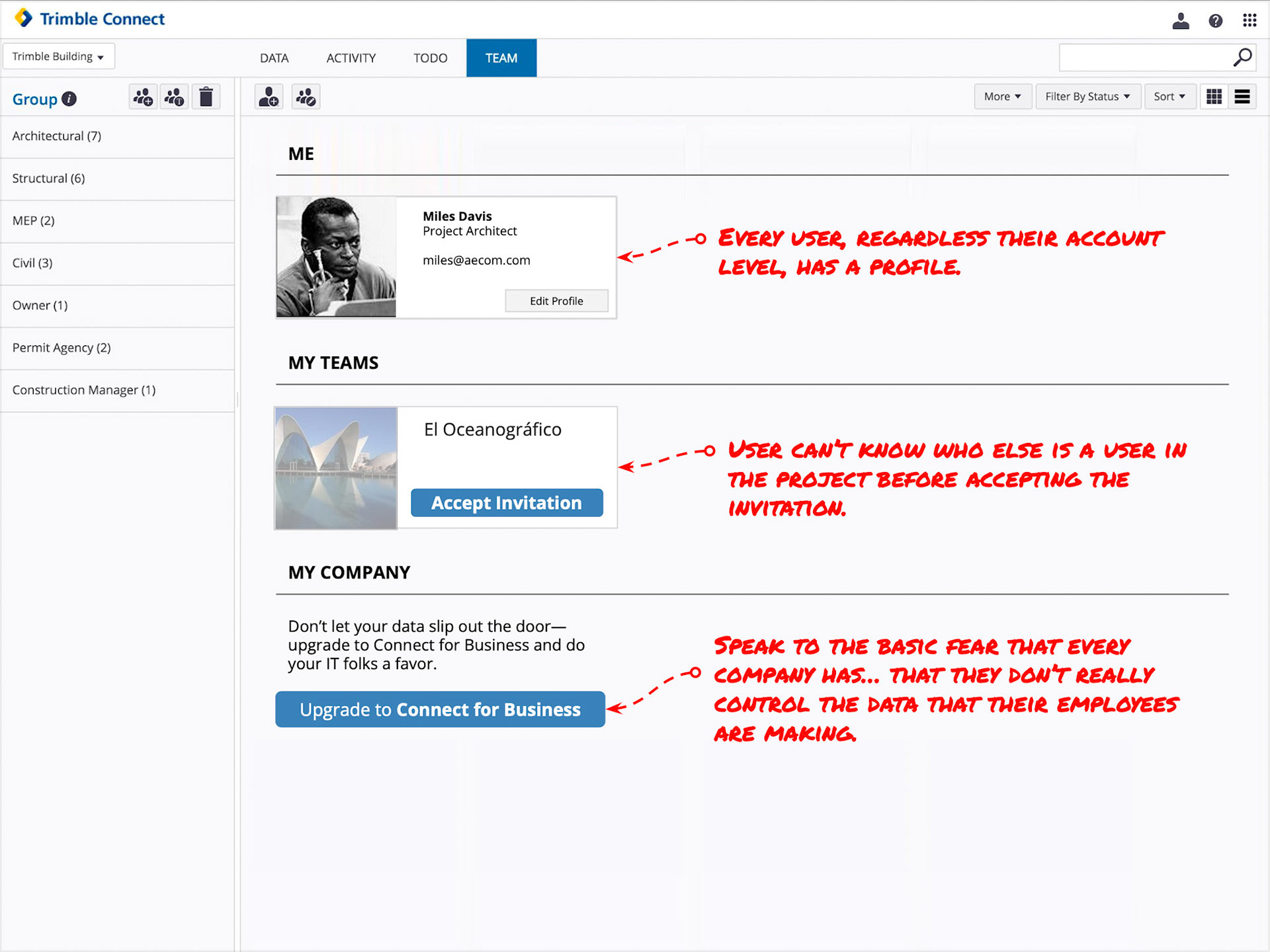
Task: Click the edit group members icon
Action: 306,97
